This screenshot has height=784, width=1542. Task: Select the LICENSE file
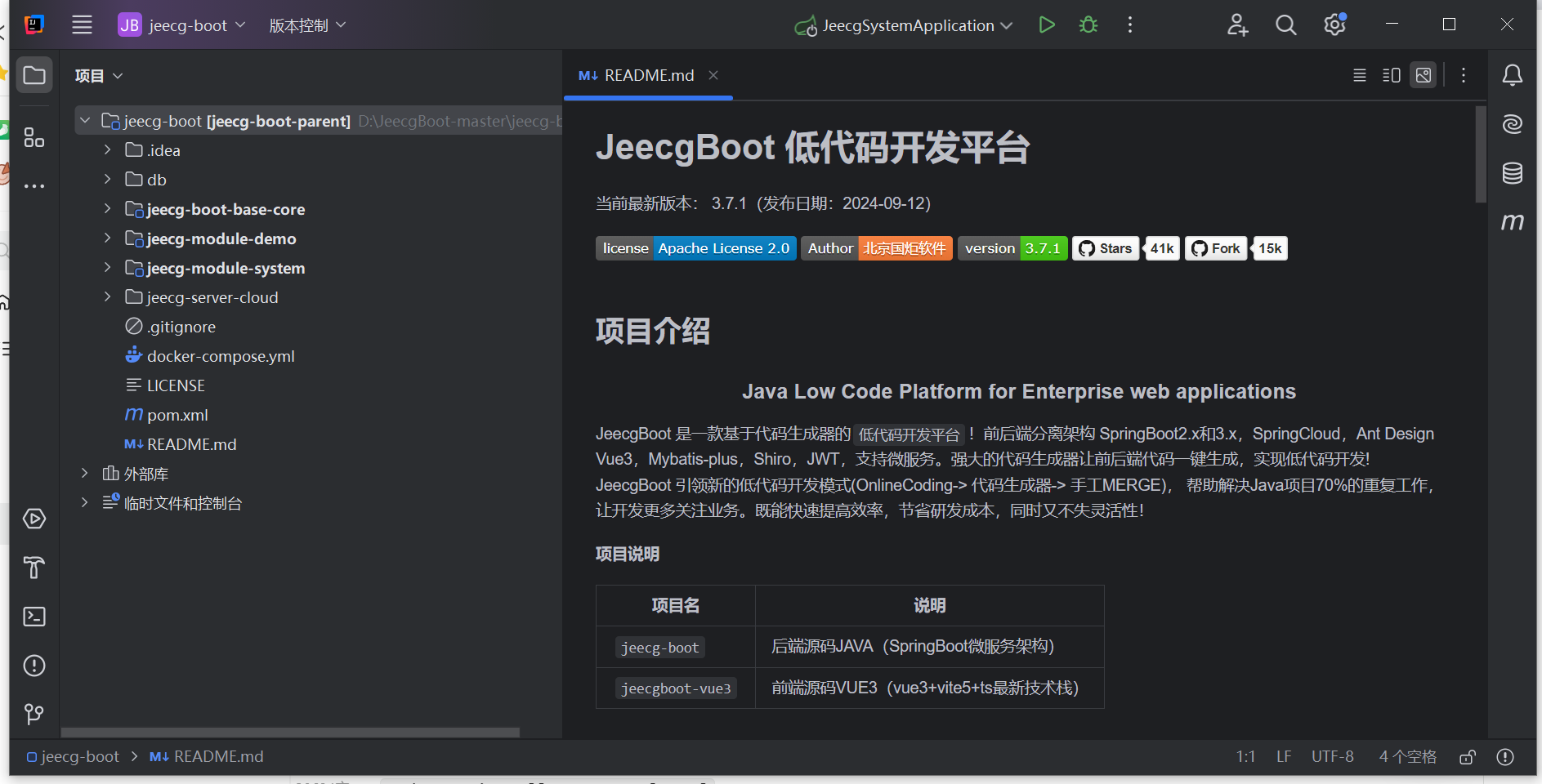click(x=164, y=385)
